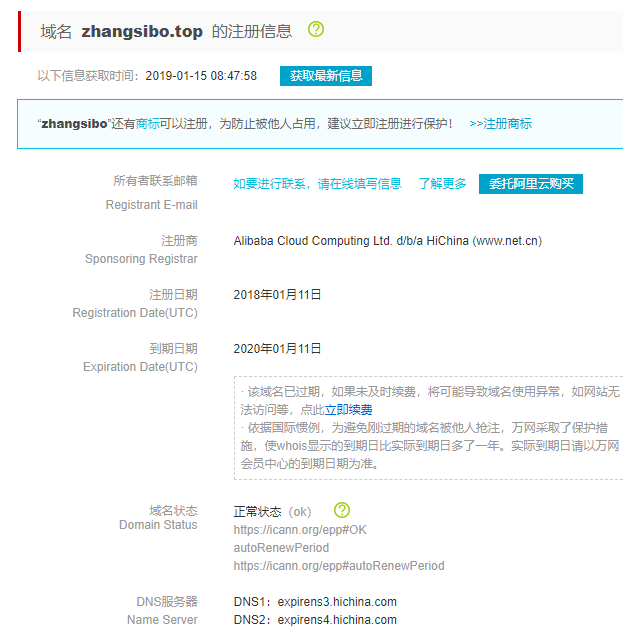Click the help icon next to 正常状态 (ok)

[342, 510]
